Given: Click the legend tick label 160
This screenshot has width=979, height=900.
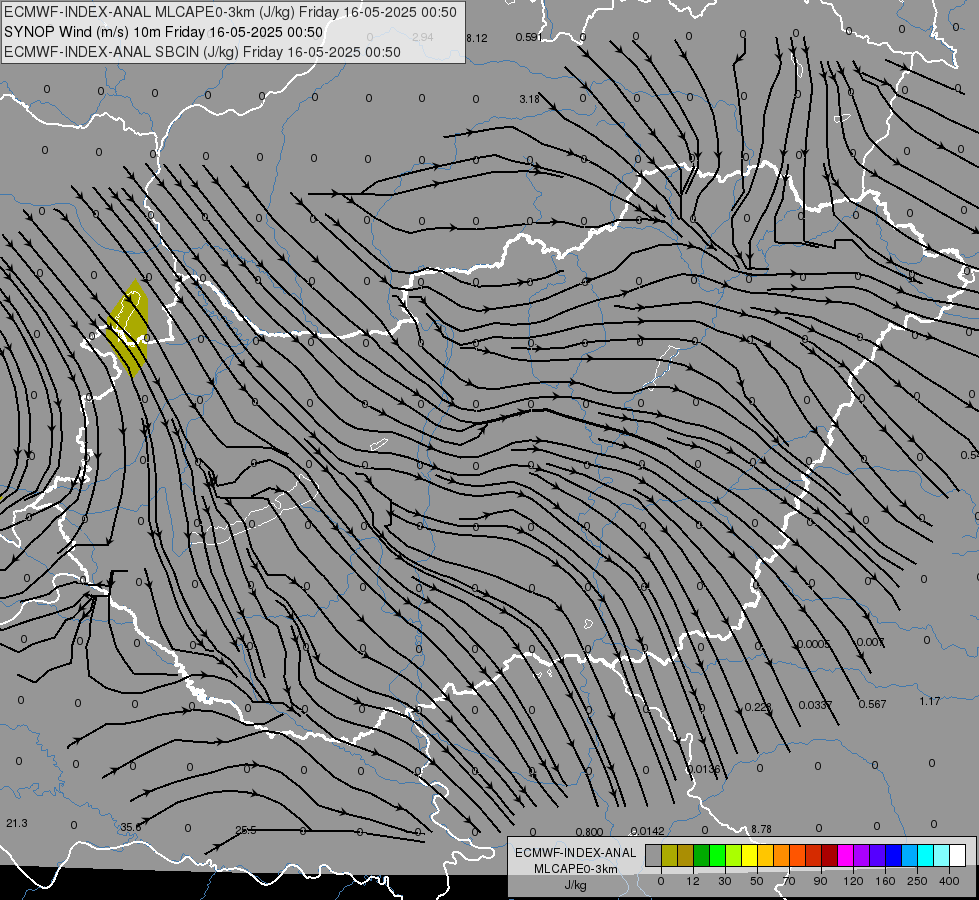Looking at the screenshot, I should point(885,881).
